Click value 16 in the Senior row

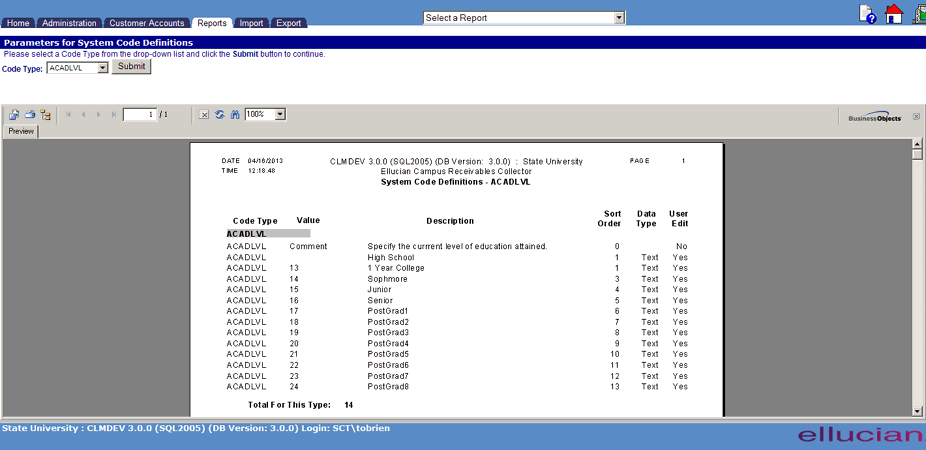coord(294,300)
